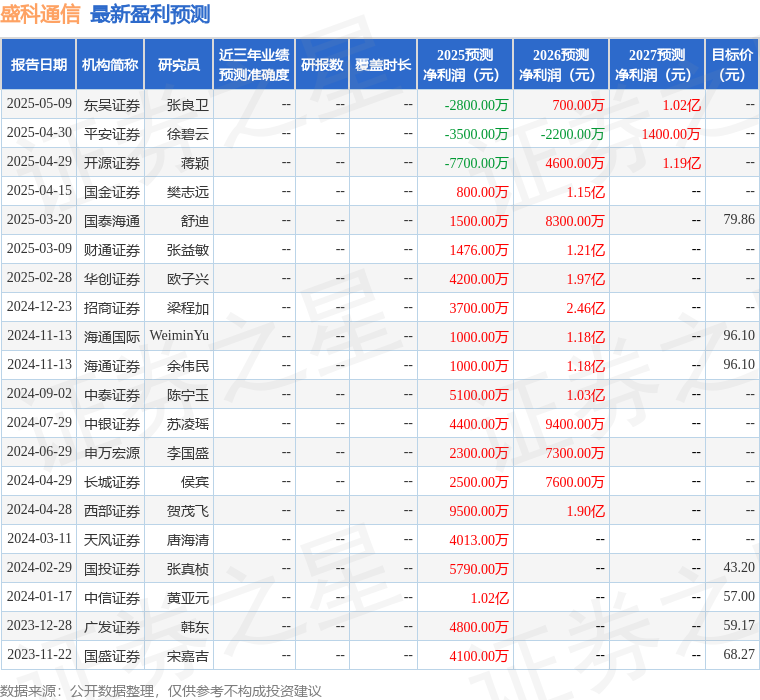This screenshot has width=760, height=700.
Task: Click the 79.86 target price value
Action: [738, 220]
